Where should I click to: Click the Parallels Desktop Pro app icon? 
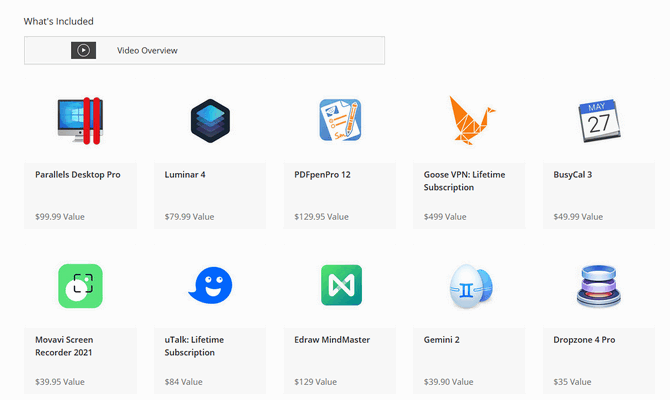[x=80, y=121]
